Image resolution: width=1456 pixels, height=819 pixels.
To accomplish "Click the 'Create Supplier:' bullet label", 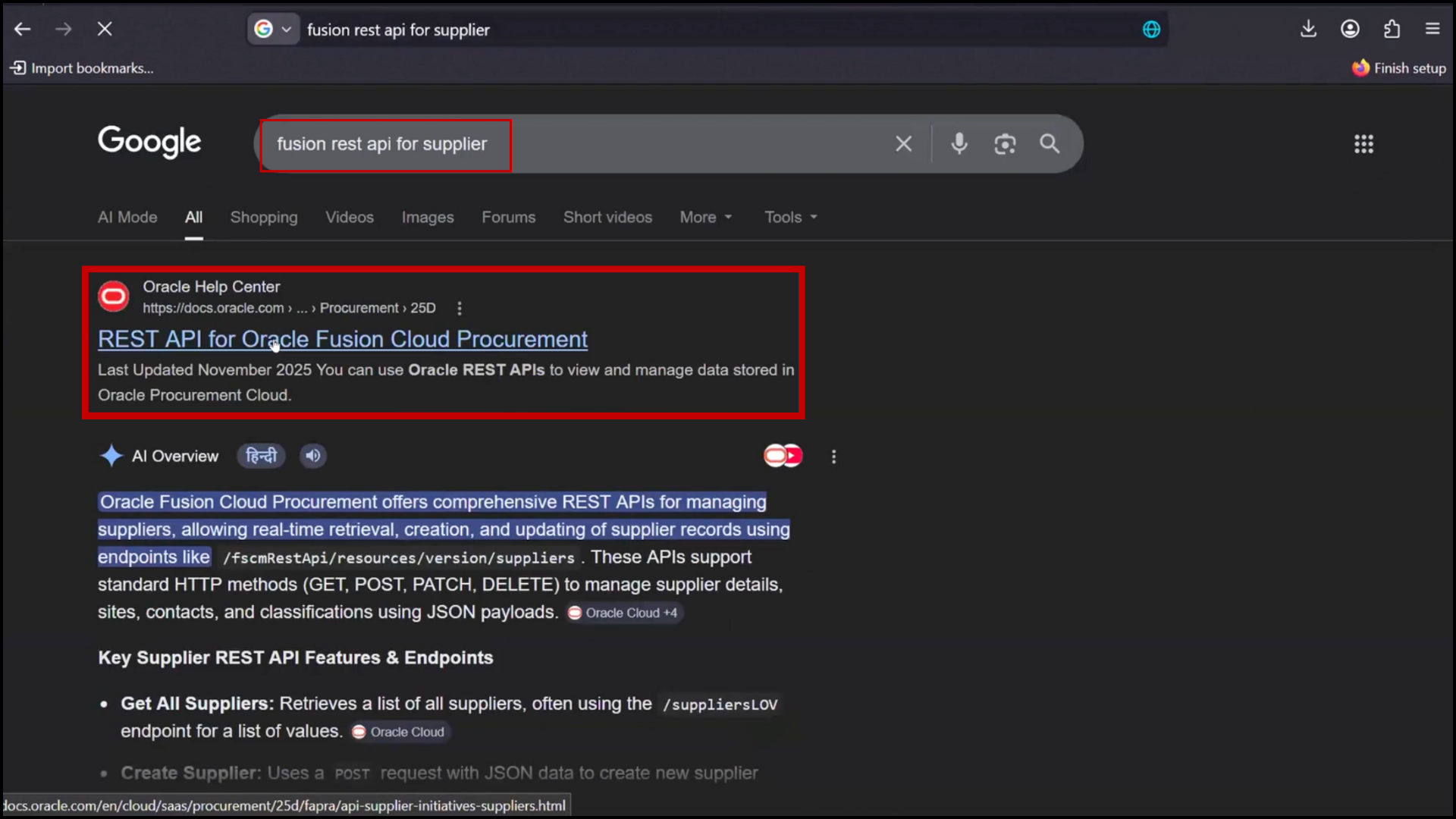I will coord(191,773).
